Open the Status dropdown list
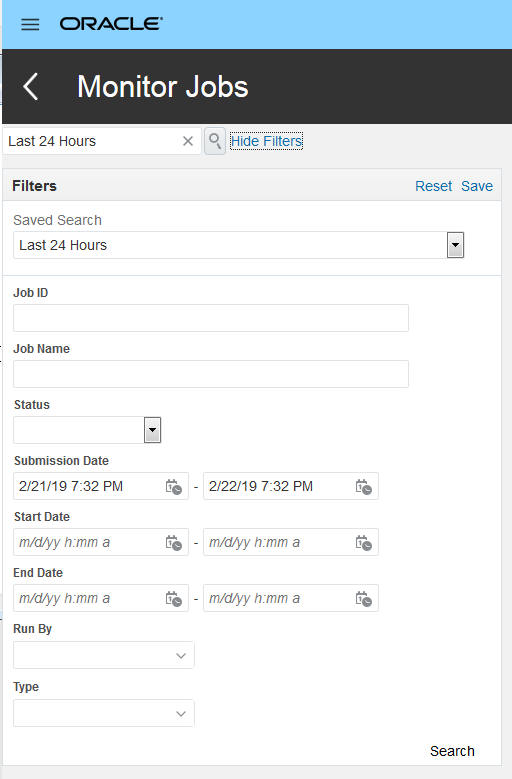This screenshot has width=512, height=779. point(152,430)
